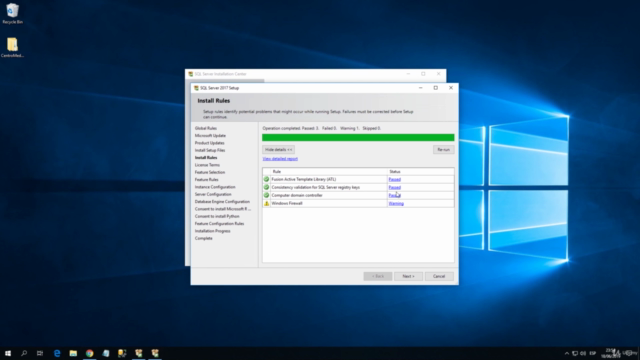The image size is (640, 360).
Task: Click the disabled Back button
Action: point(378,276)
